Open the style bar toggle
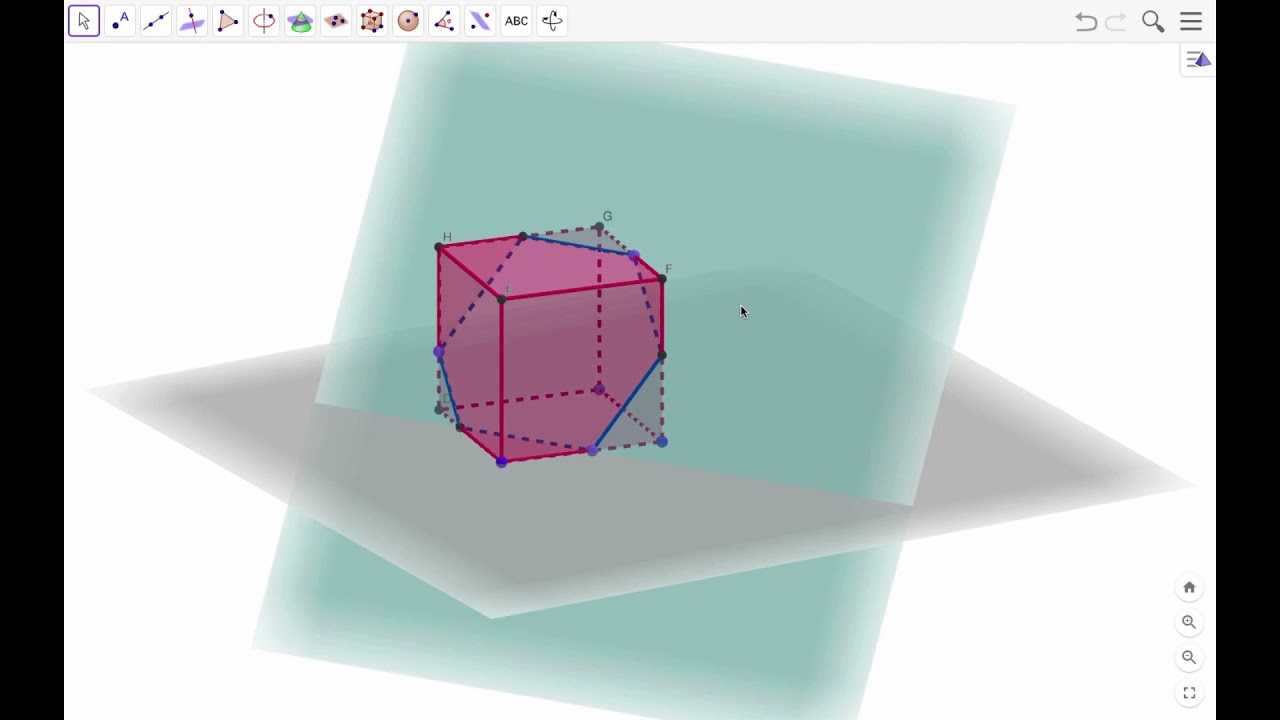This screenshot has height=720, width=1280. (1198, 60)
